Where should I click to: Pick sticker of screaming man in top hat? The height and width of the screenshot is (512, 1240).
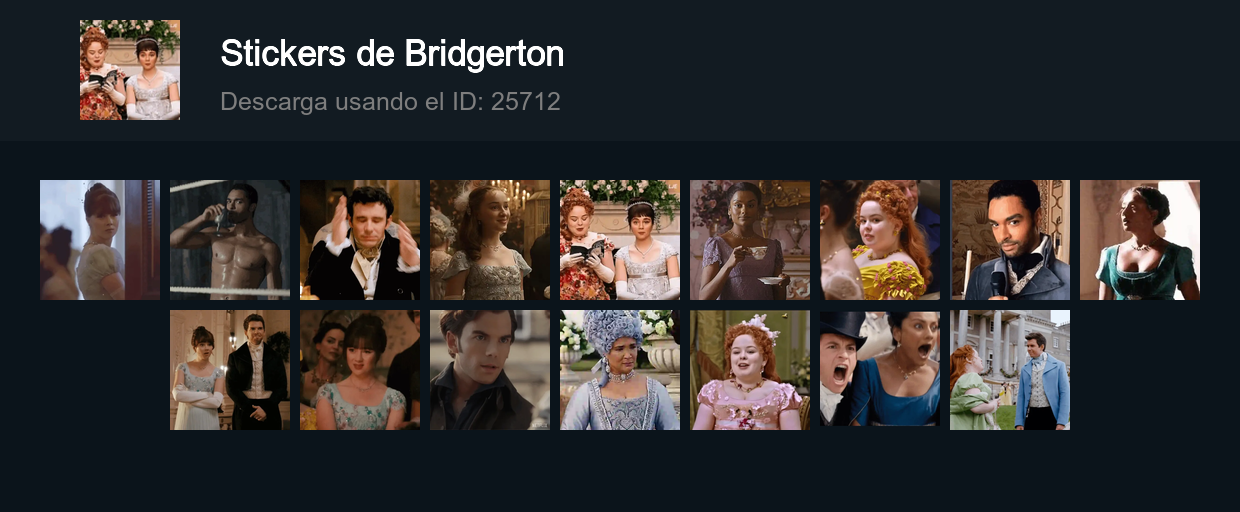coord(880,370)
